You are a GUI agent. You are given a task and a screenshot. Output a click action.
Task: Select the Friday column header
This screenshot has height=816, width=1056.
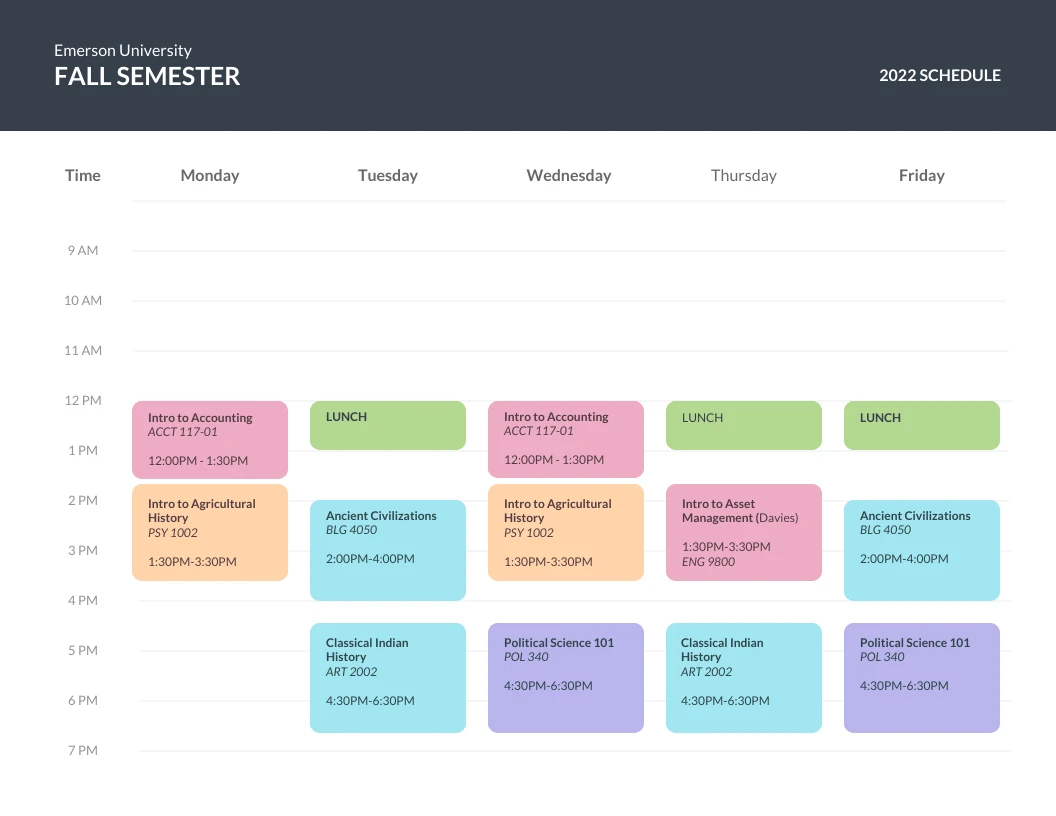[921, 175]
